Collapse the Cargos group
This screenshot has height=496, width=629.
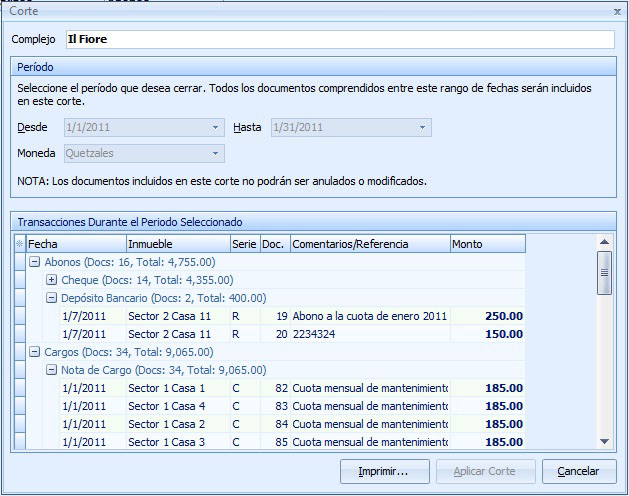34,352
